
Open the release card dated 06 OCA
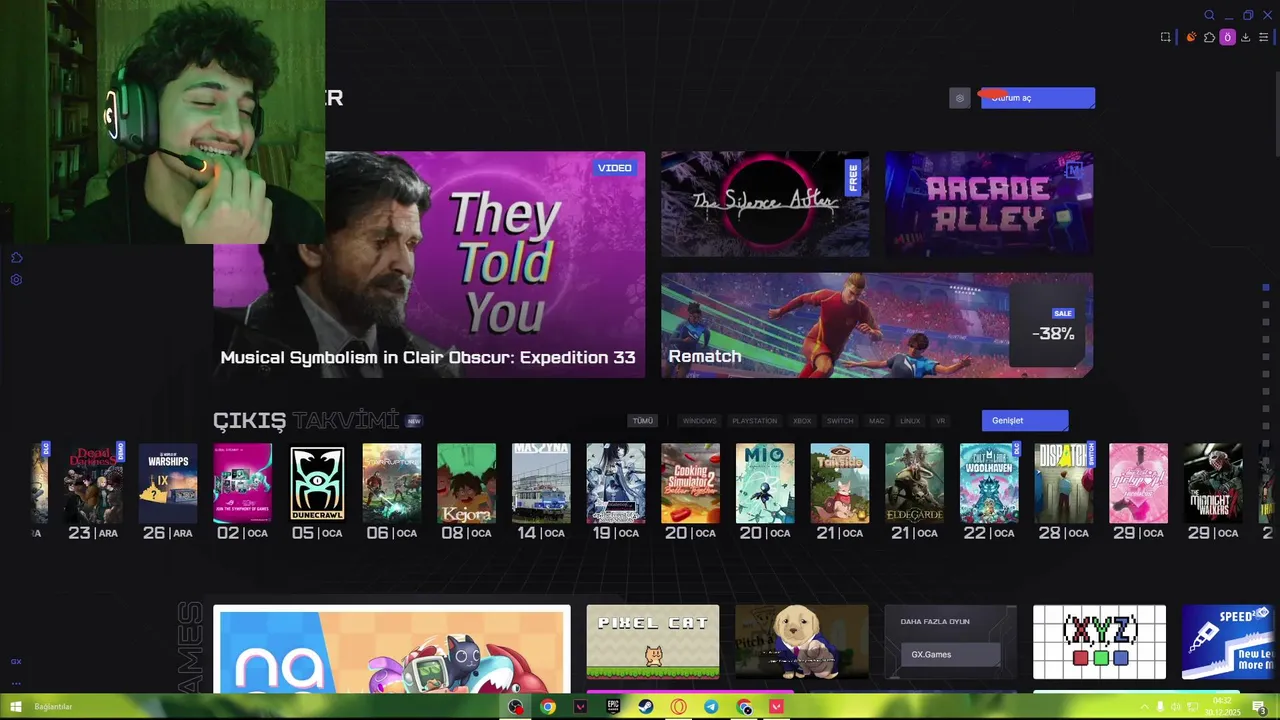pyautogui.click(x=392, y=483)
